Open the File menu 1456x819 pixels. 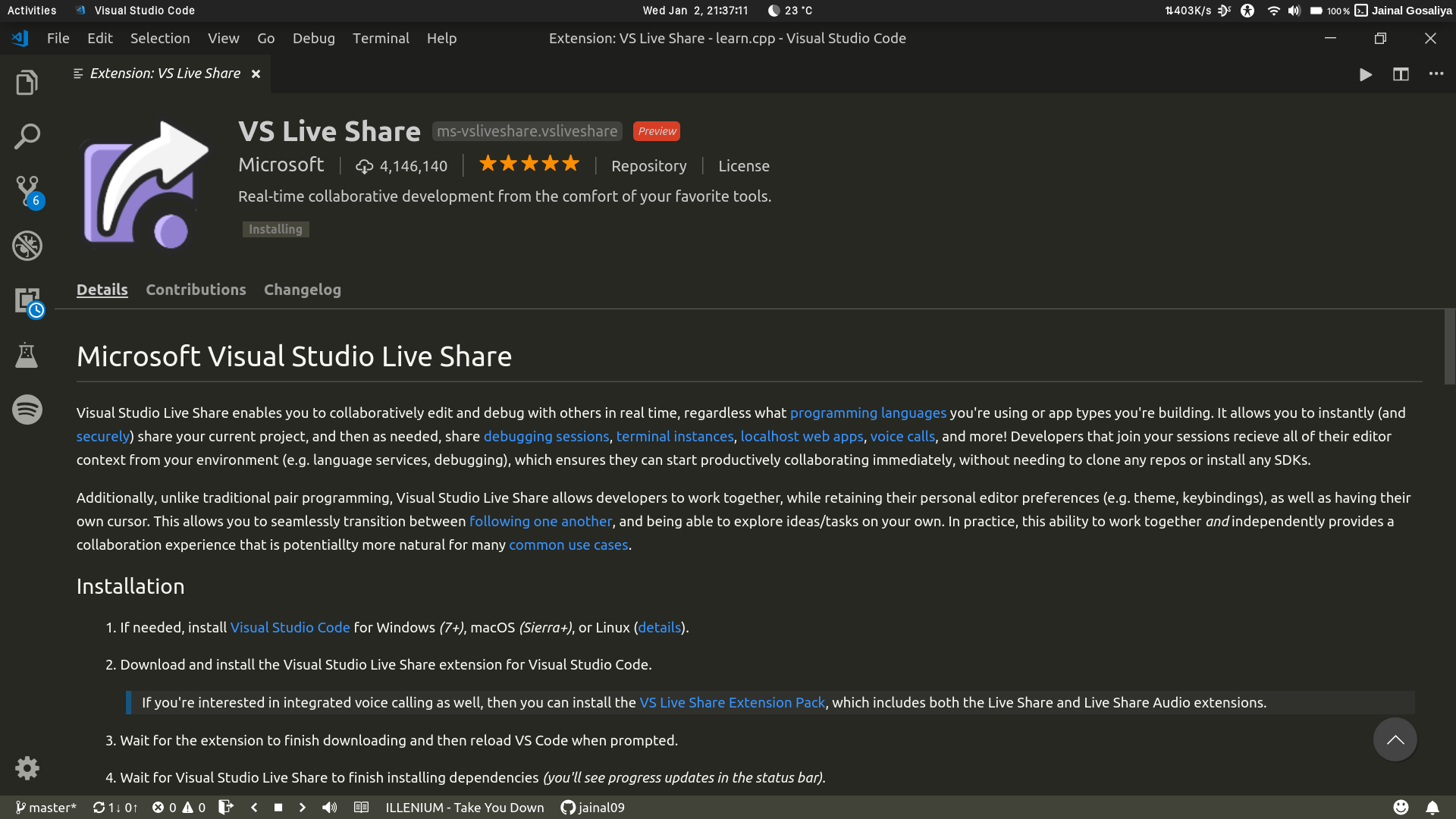pos(58,38)
